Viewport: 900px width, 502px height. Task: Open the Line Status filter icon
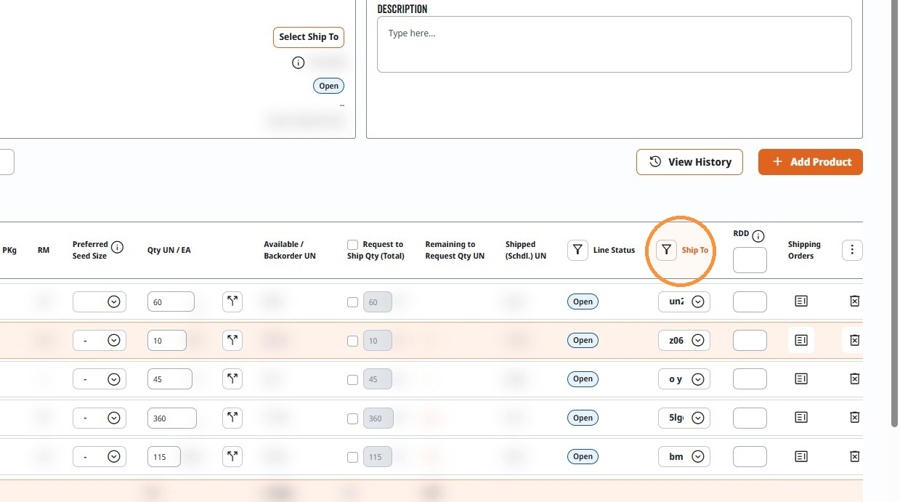click(x=577, y=250)
